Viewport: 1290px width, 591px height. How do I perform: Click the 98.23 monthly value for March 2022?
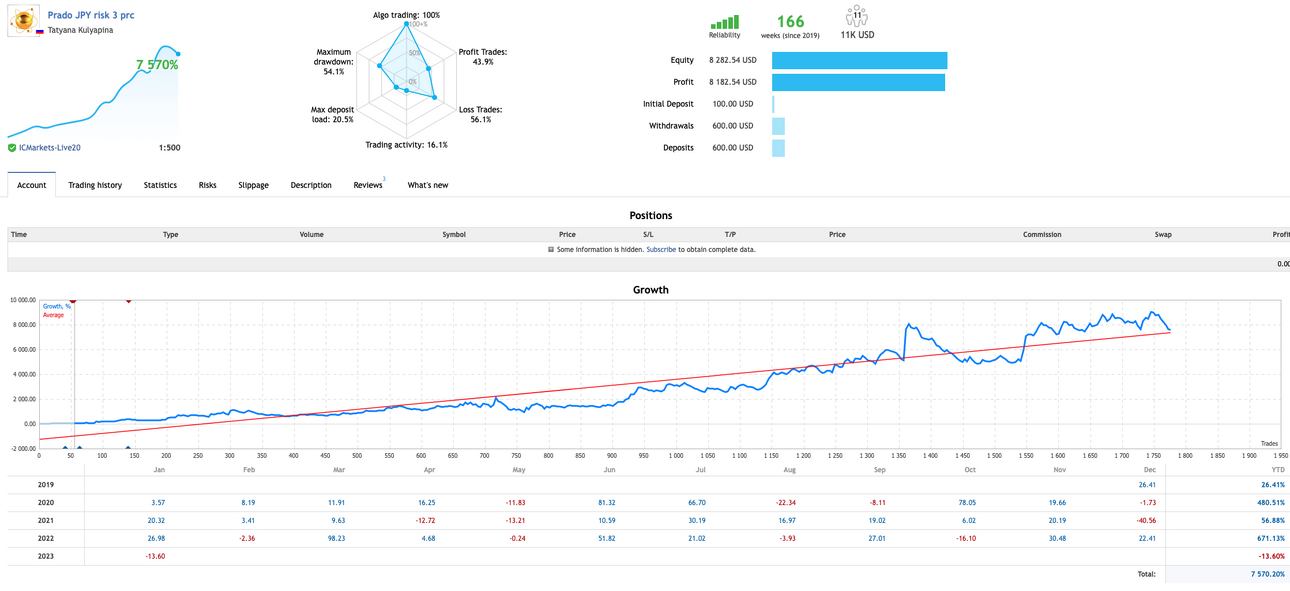334,538
